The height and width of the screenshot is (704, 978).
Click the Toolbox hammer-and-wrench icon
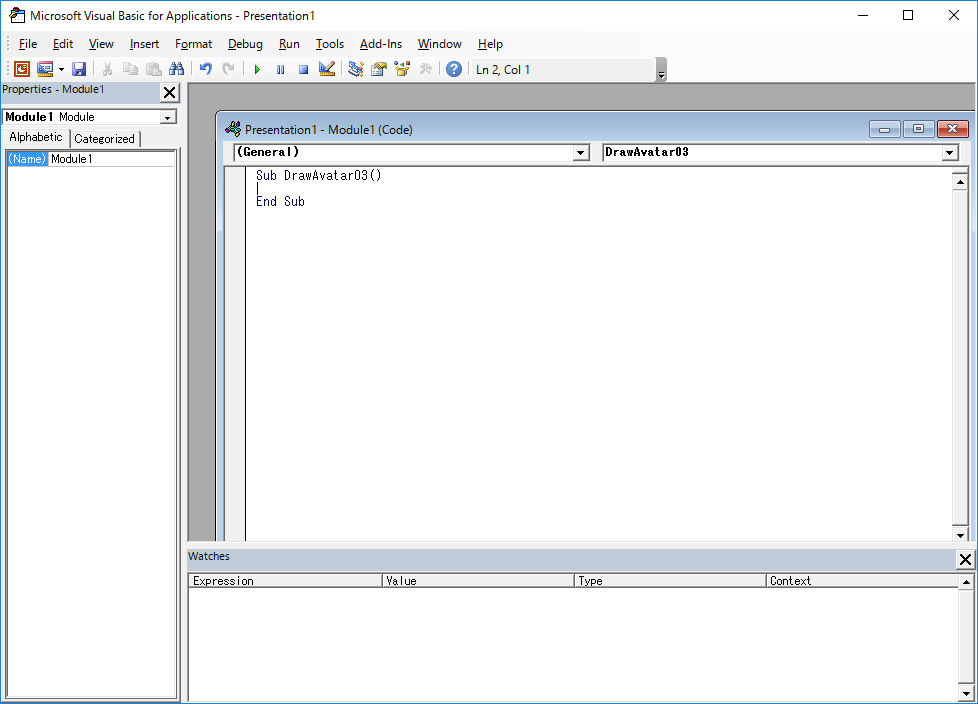pyautogui.click(x=425, y=69)
